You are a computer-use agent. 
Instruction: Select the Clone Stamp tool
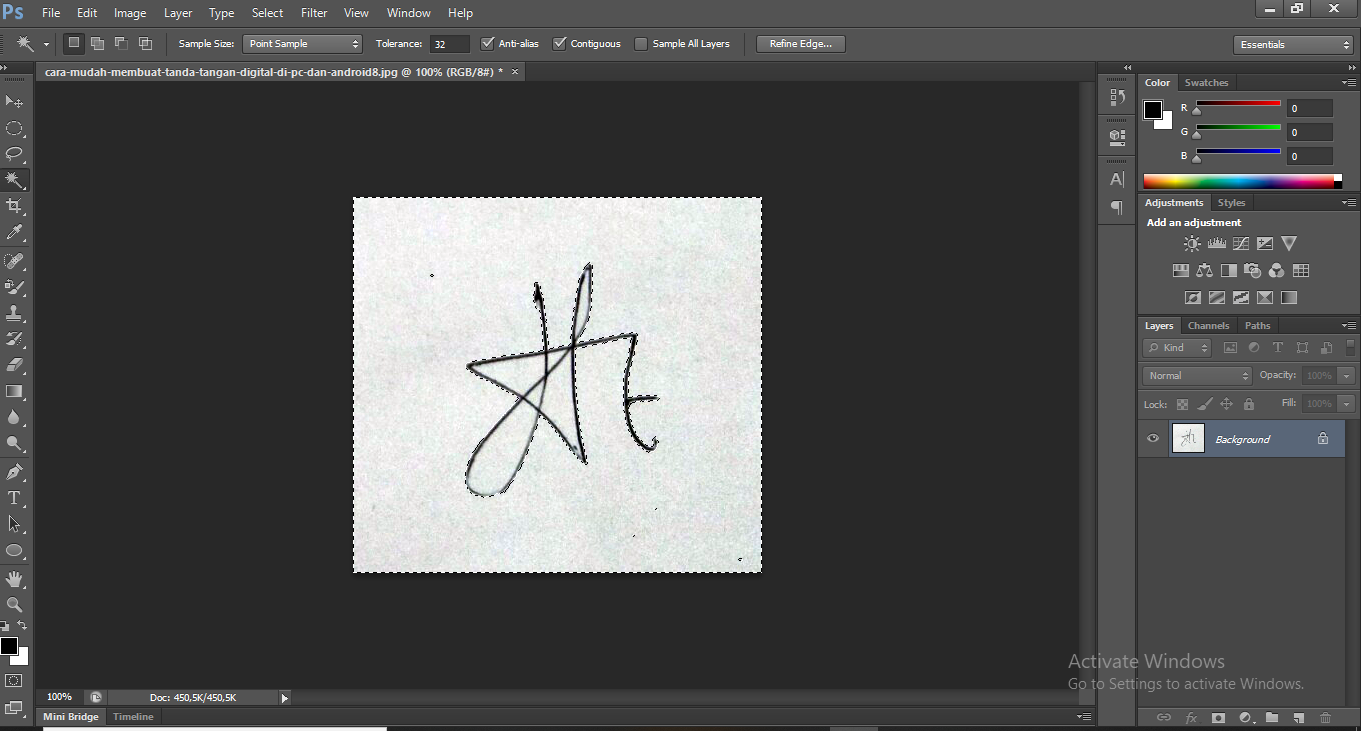click(x=14, y=313)
